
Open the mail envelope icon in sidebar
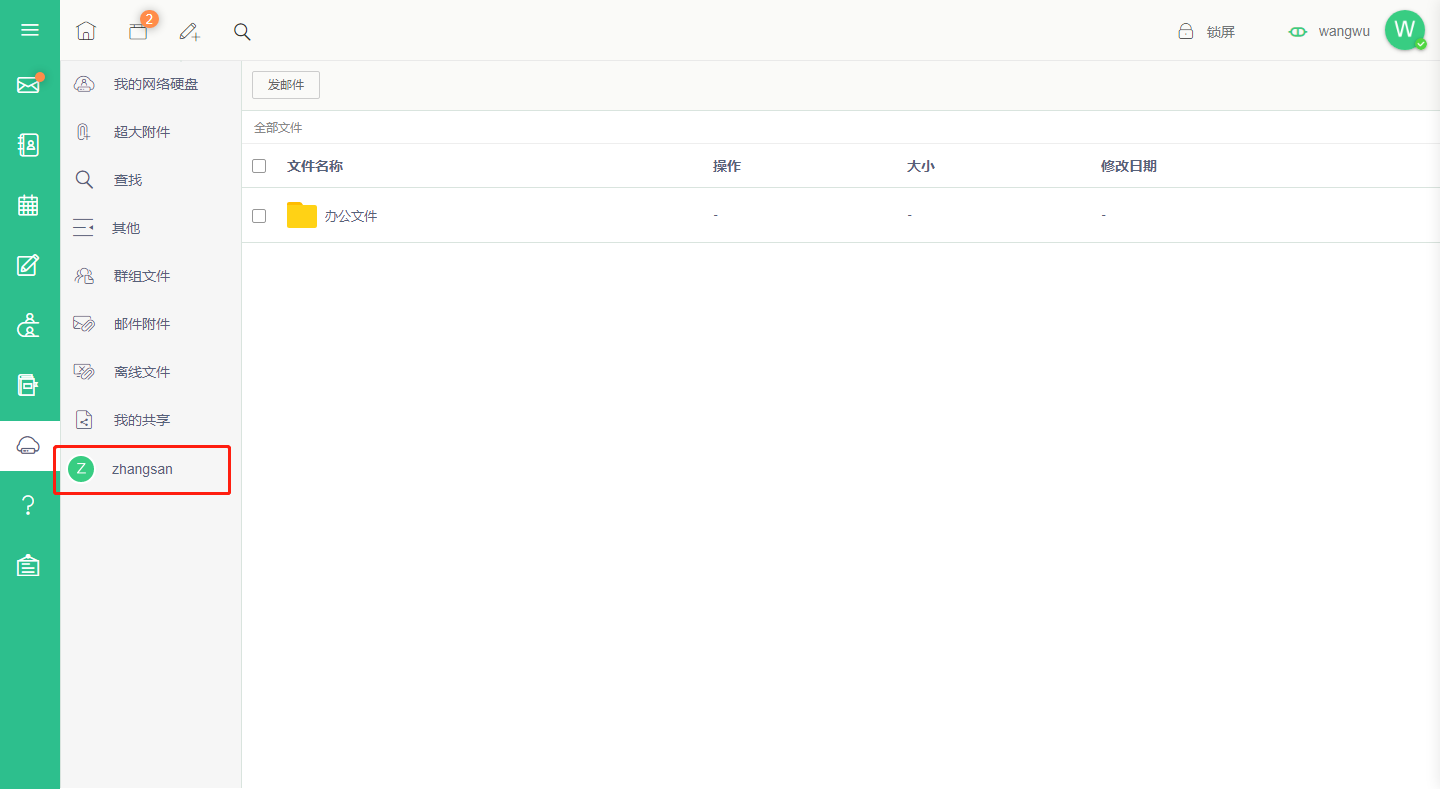coord(29,85)
